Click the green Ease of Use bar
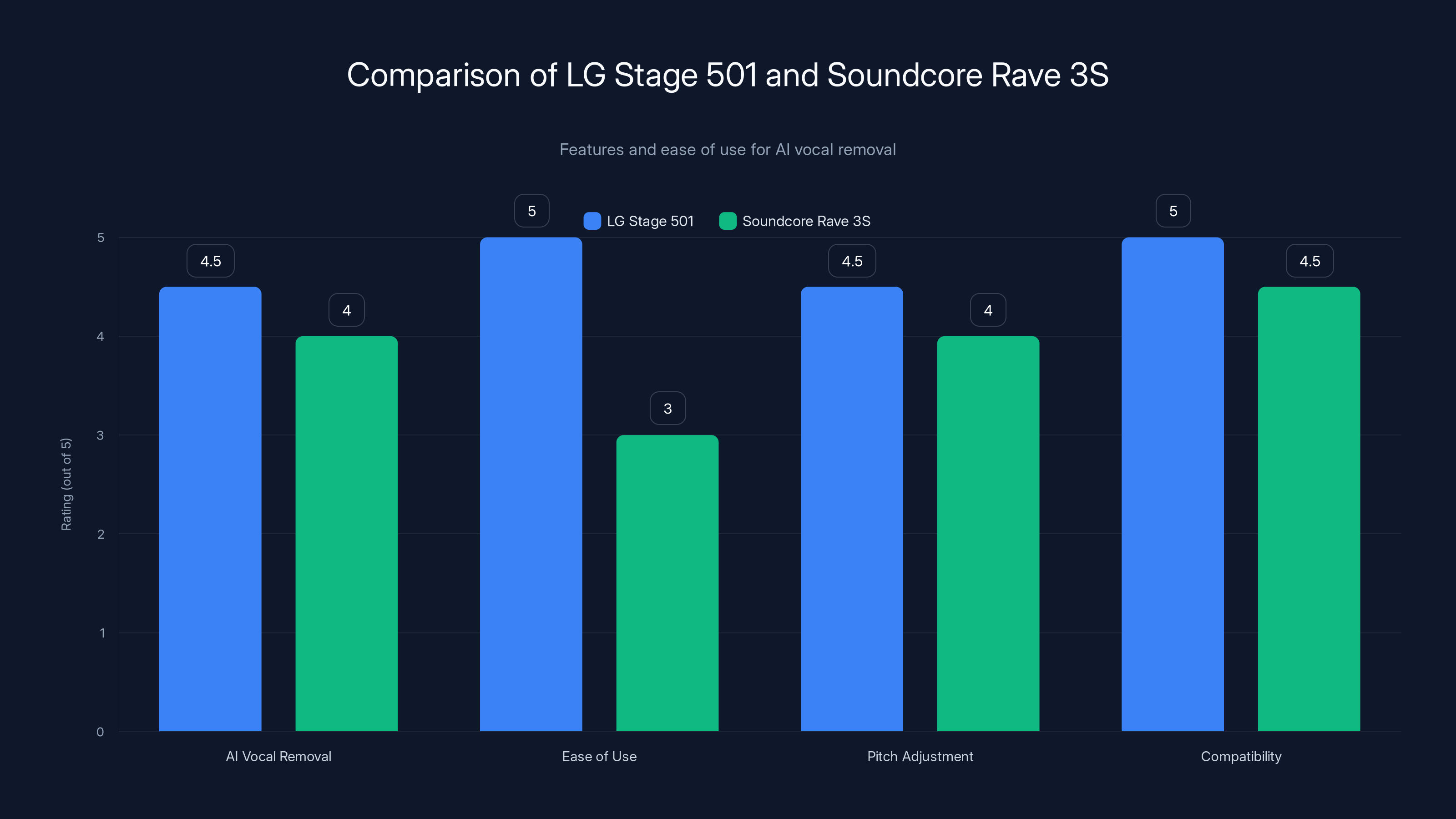The image size is (1456, 819). click(x=667, y=582)
